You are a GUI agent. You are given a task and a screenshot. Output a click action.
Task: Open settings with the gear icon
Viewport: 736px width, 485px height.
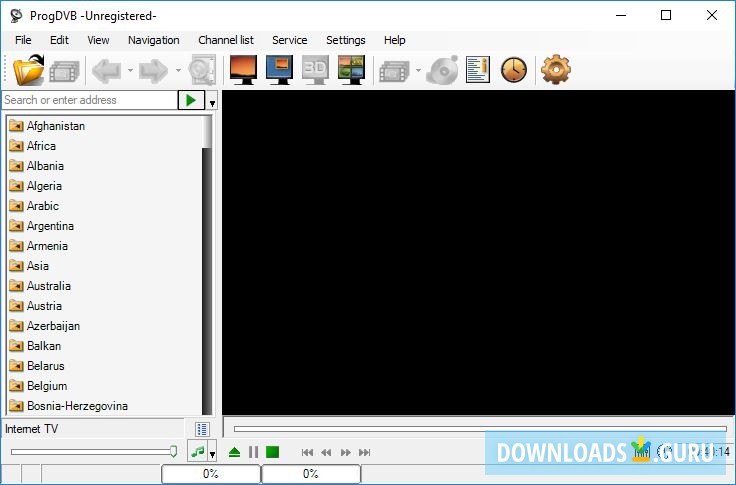pyautogui.click(x=556, y=69)
